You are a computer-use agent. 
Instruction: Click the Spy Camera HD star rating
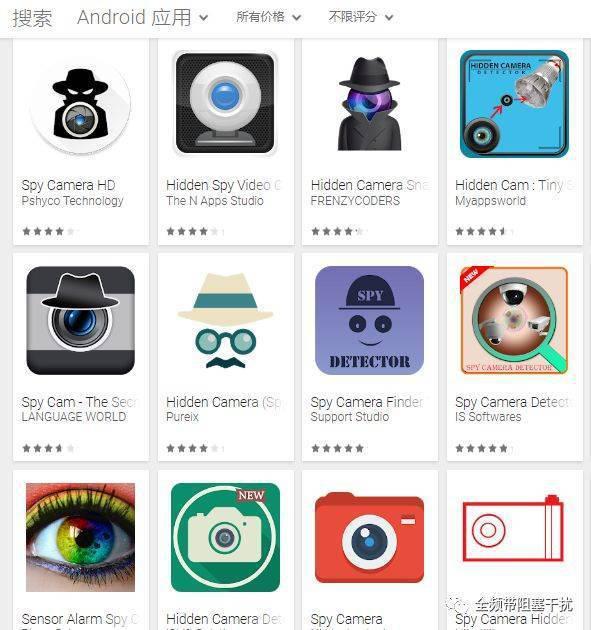click(x=48, y=231)
